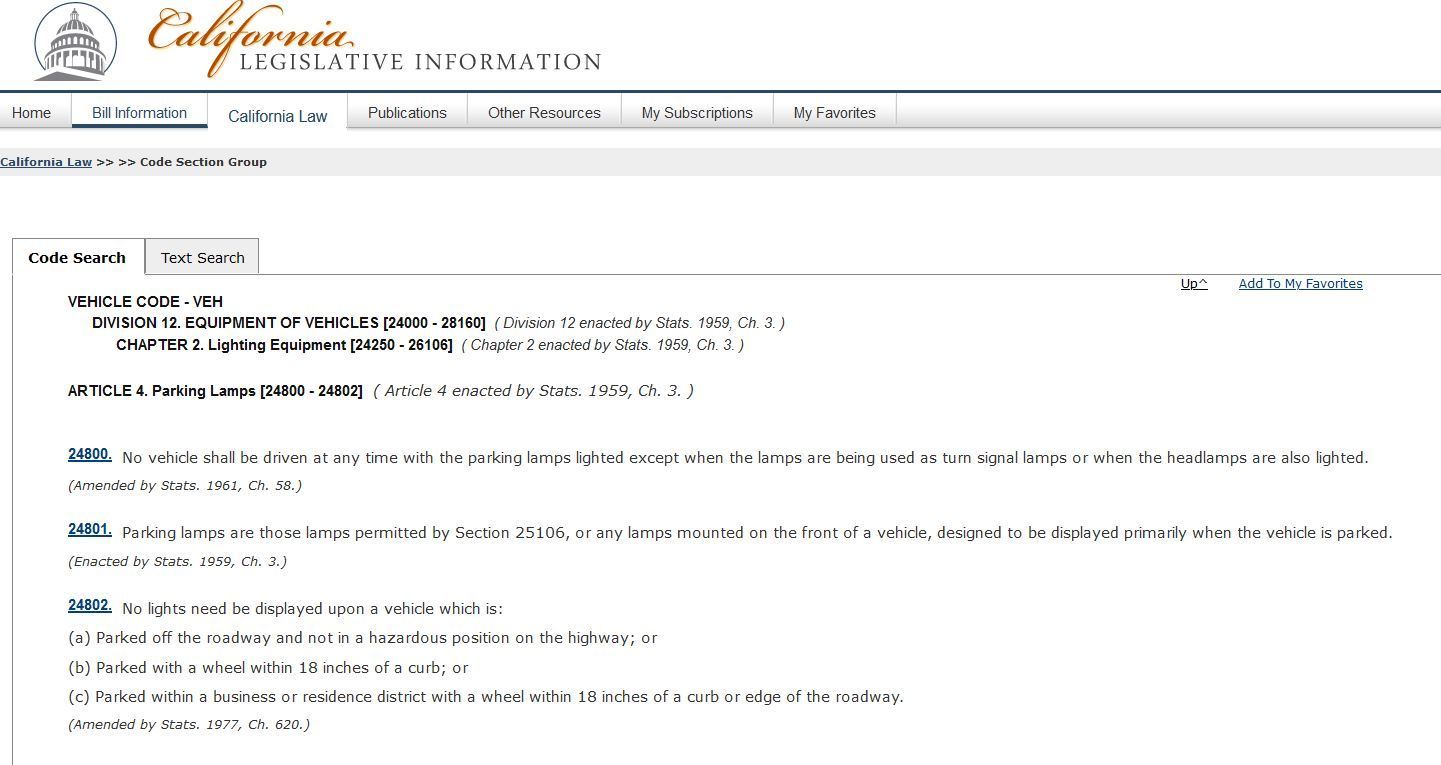Open the Home menu item
1441x765 pixels.
click(x=32, y=113)
